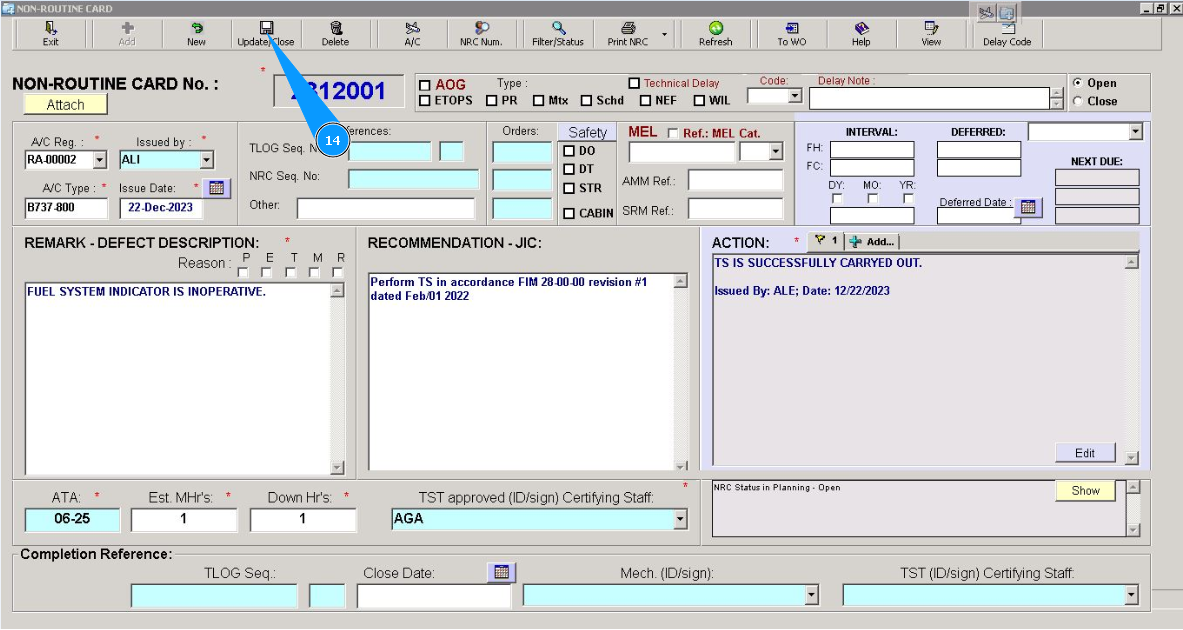The image size is (1183, 630).
Task: Click the Recommendation scrollbar up arrow
Action: tap(681, 281)
